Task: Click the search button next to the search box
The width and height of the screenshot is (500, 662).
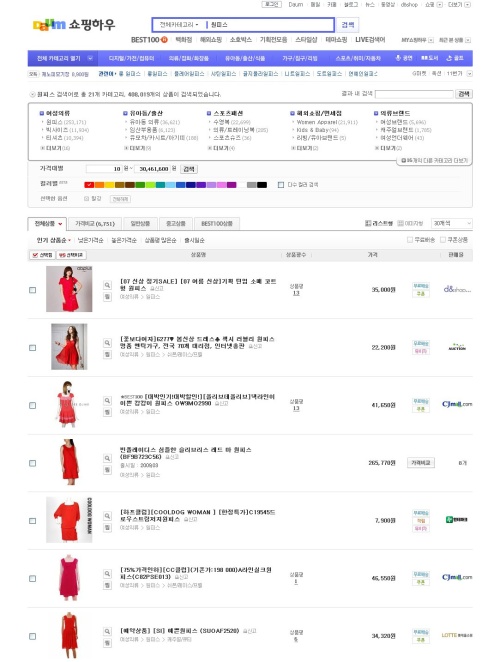Action: pos(348,25)
